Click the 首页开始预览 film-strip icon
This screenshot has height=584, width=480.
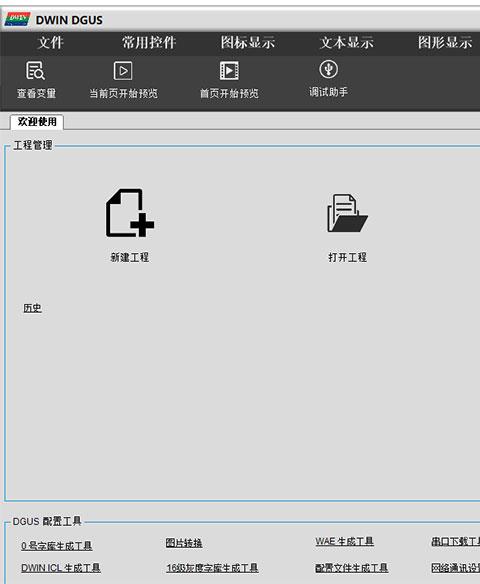(229, 71)
